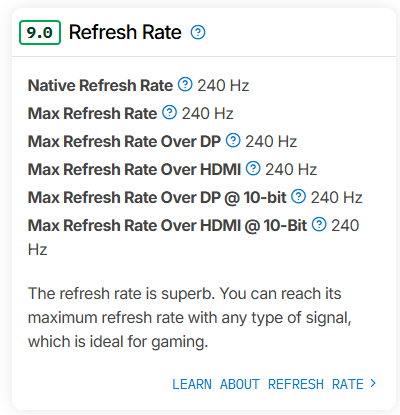Click chevron arrow after Learn About Refresh Rate
The height and width of the screenshot is (415, 400).
pyautogui.click(x=373, y=384)
